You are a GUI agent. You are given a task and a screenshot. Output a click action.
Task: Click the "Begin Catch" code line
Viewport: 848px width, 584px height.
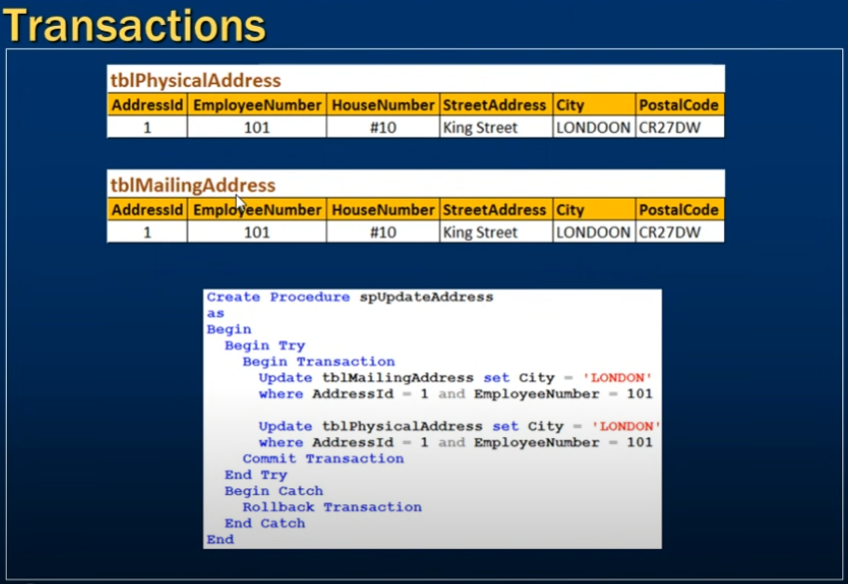(274, 491)
